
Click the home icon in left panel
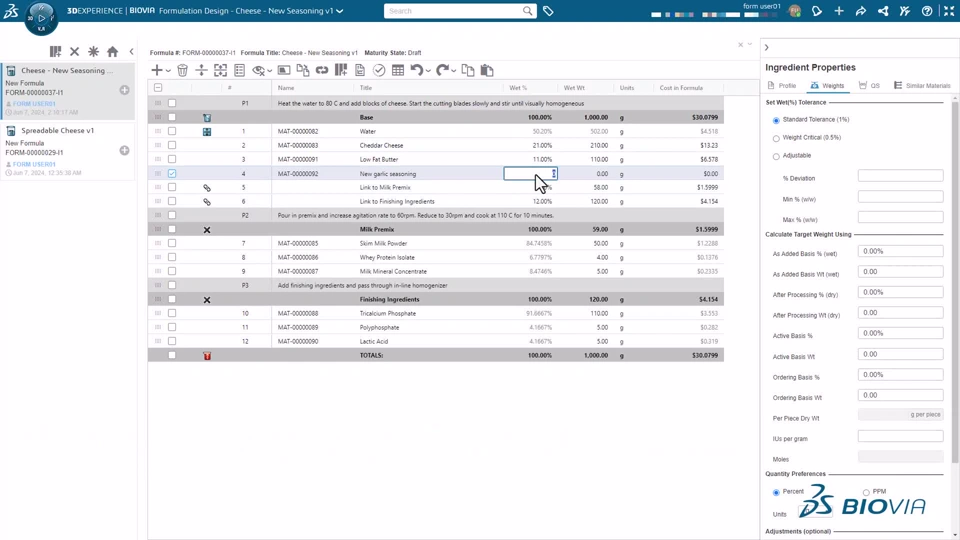tap(113, 52)
